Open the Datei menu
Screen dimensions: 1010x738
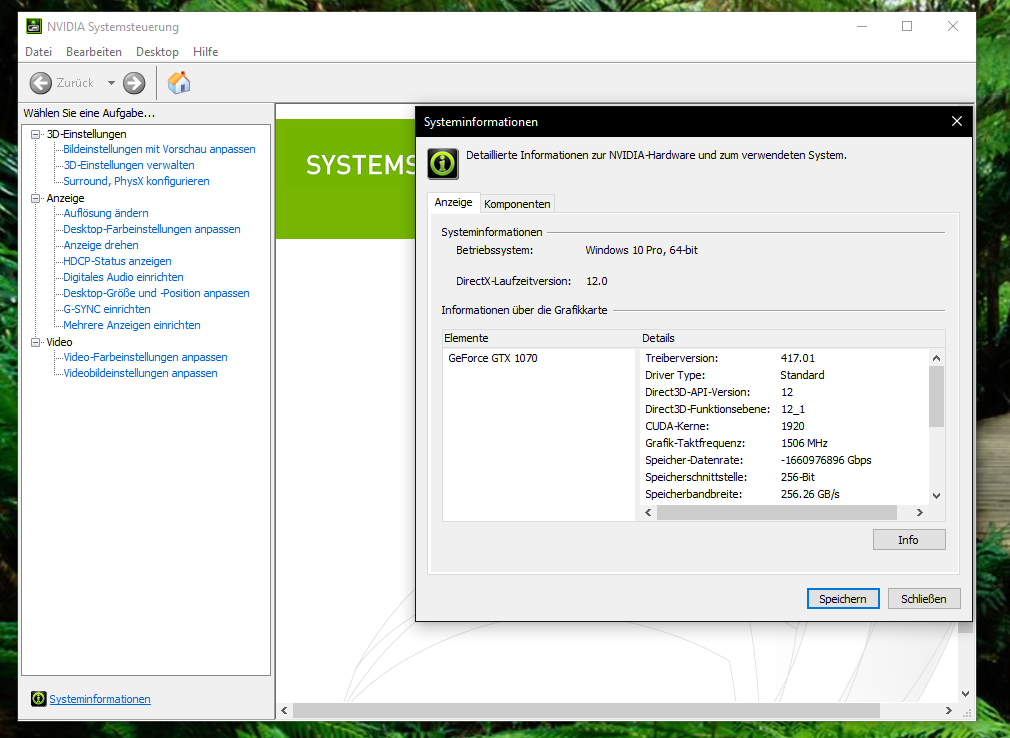[x=39, y=52]
